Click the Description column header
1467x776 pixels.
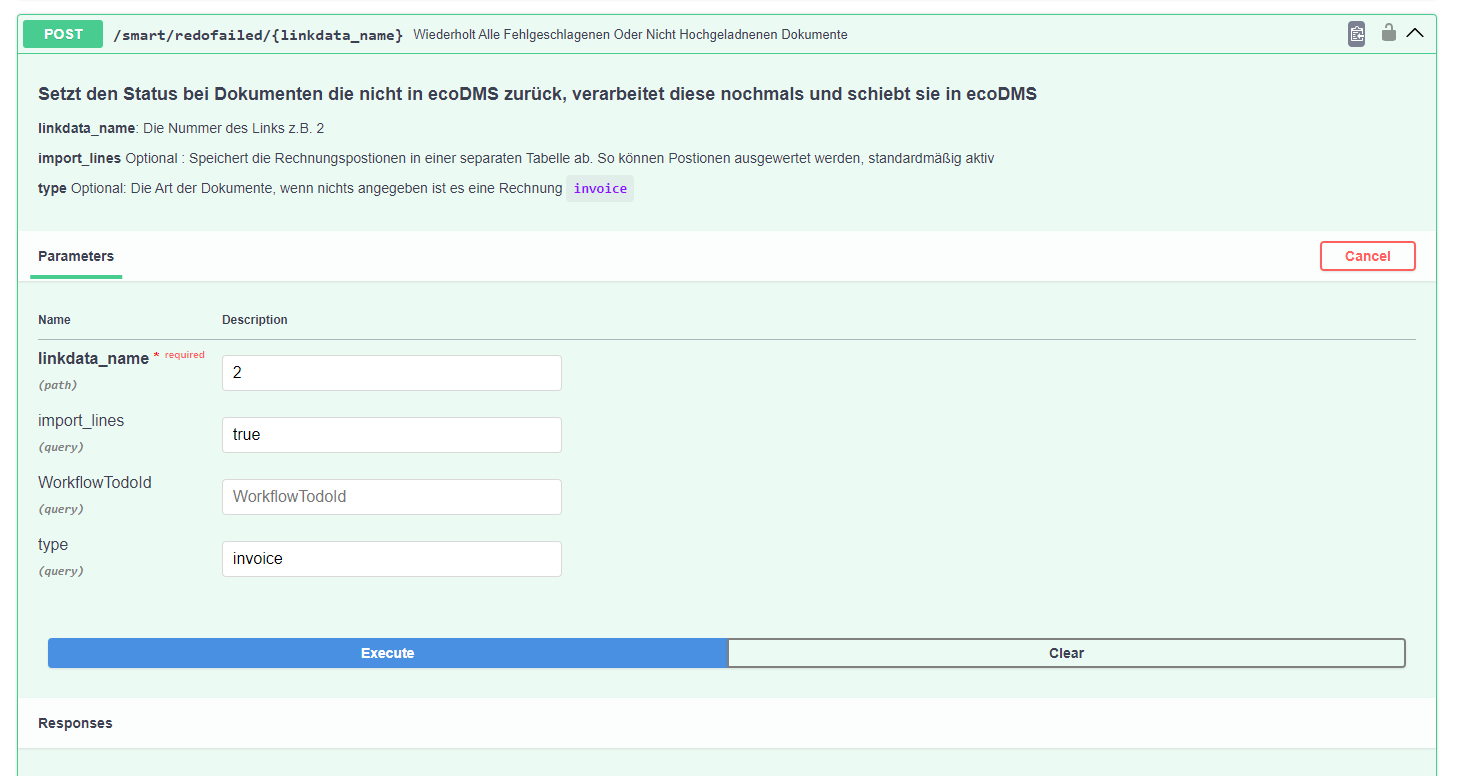pos(255,320)
